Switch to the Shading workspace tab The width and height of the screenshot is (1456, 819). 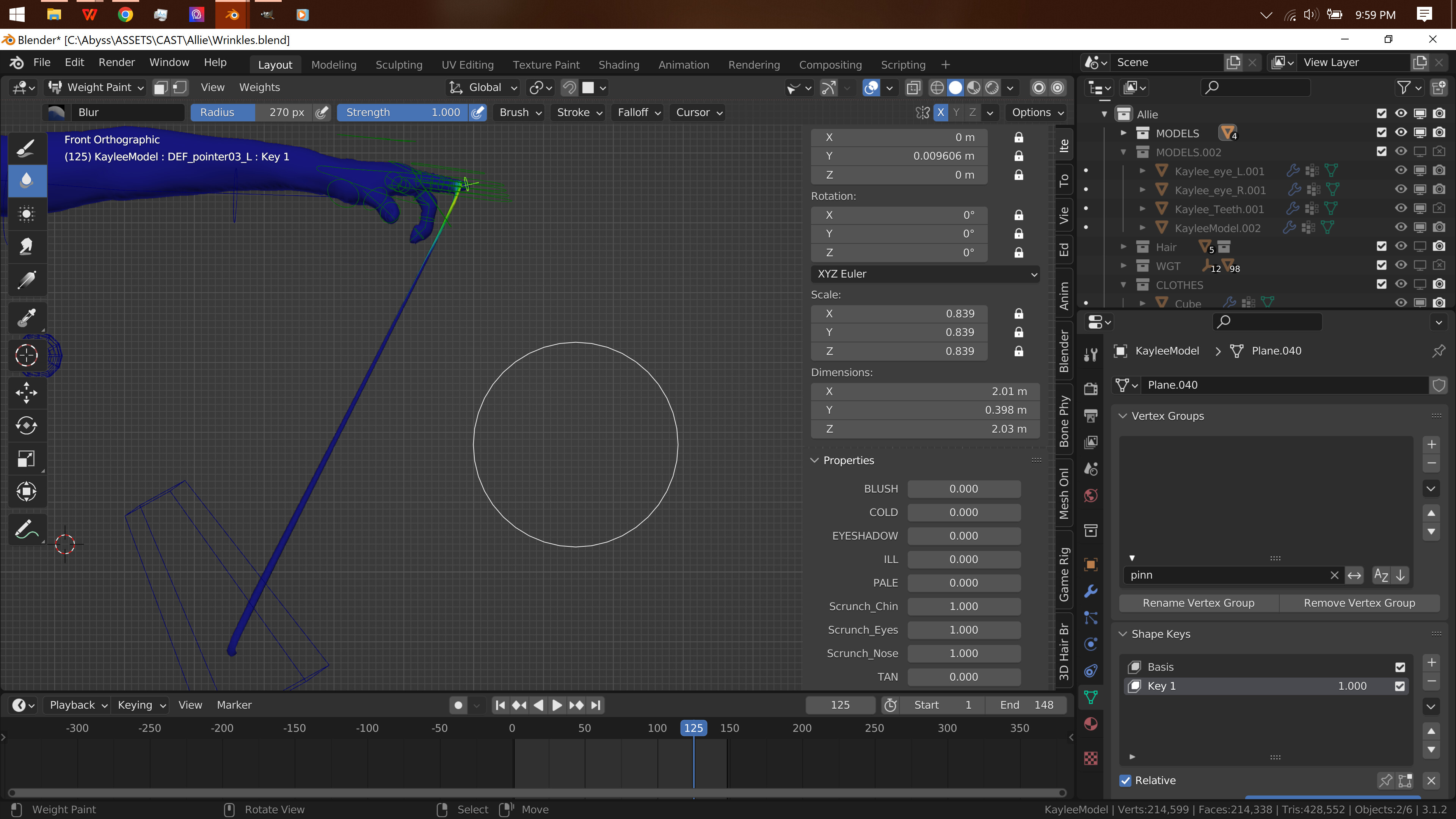[x=619, y=65]
